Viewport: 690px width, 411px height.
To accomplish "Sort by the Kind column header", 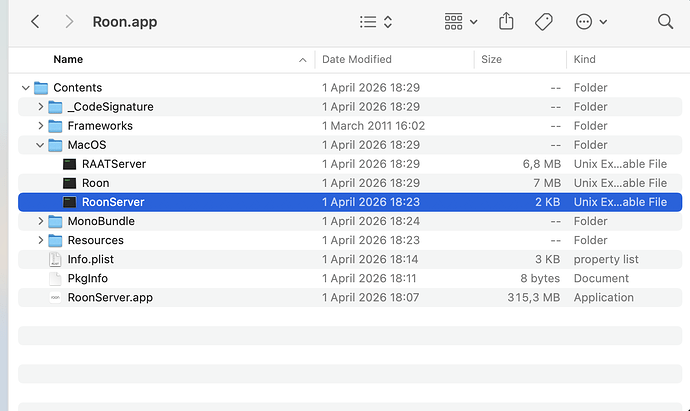I will pos(584,59).
